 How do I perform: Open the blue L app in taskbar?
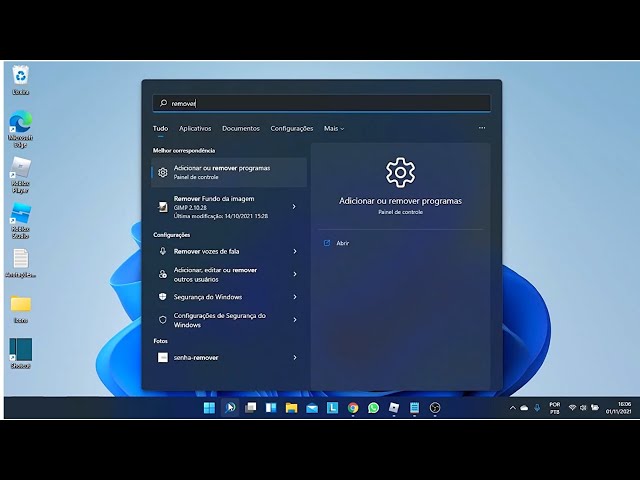(x=333, y=408)
